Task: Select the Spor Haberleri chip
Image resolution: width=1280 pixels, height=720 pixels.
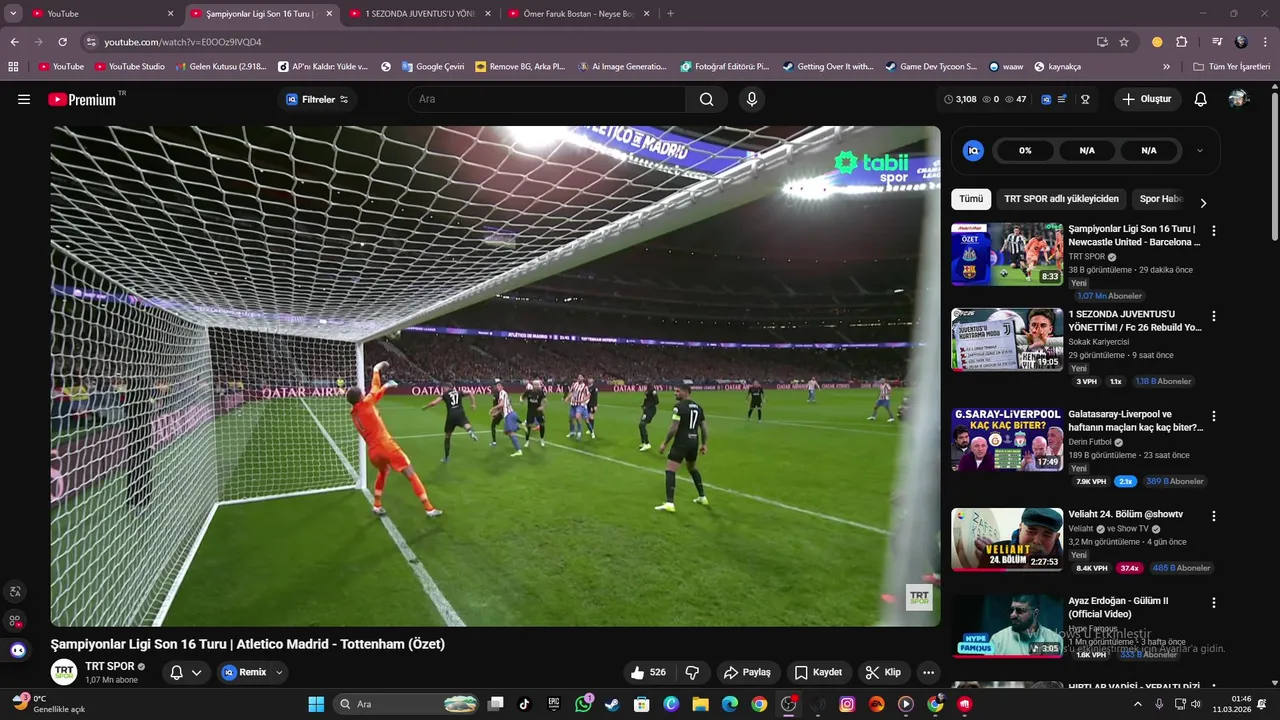Action: (x=1160, y=199)
